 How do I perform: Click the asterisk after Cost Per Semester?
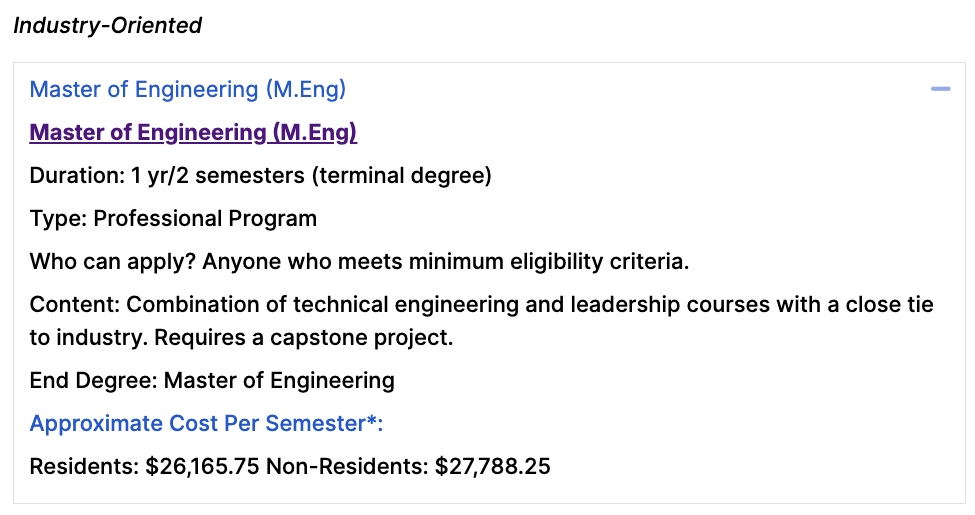tap(372, 419)
